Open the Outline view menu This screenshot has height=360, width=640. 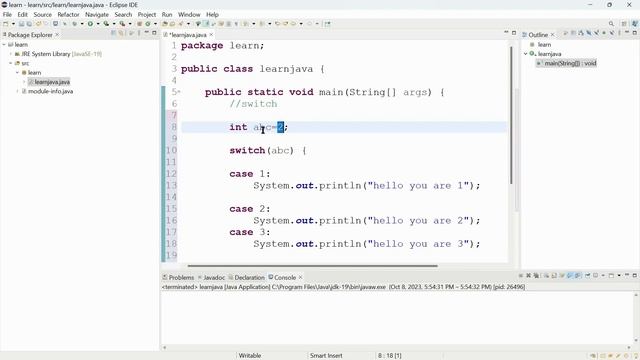(619, 33)
